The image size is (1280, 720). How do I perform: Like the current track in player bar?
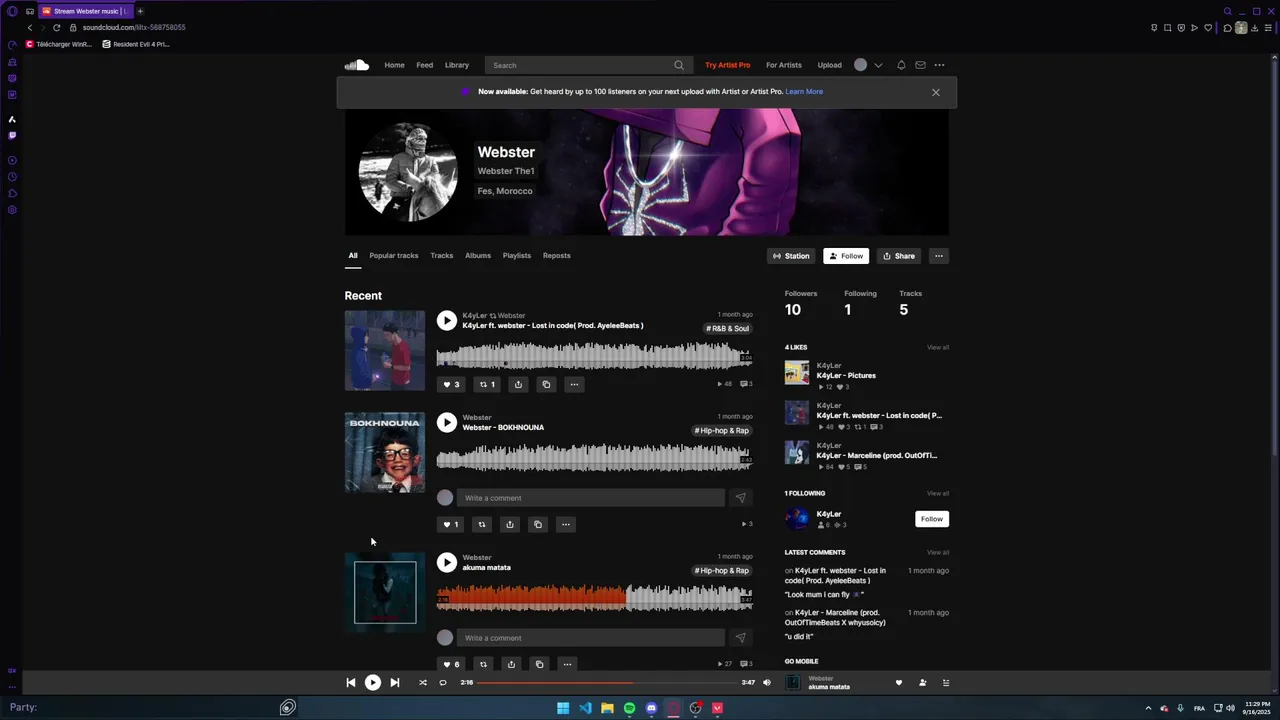point(899,683)
